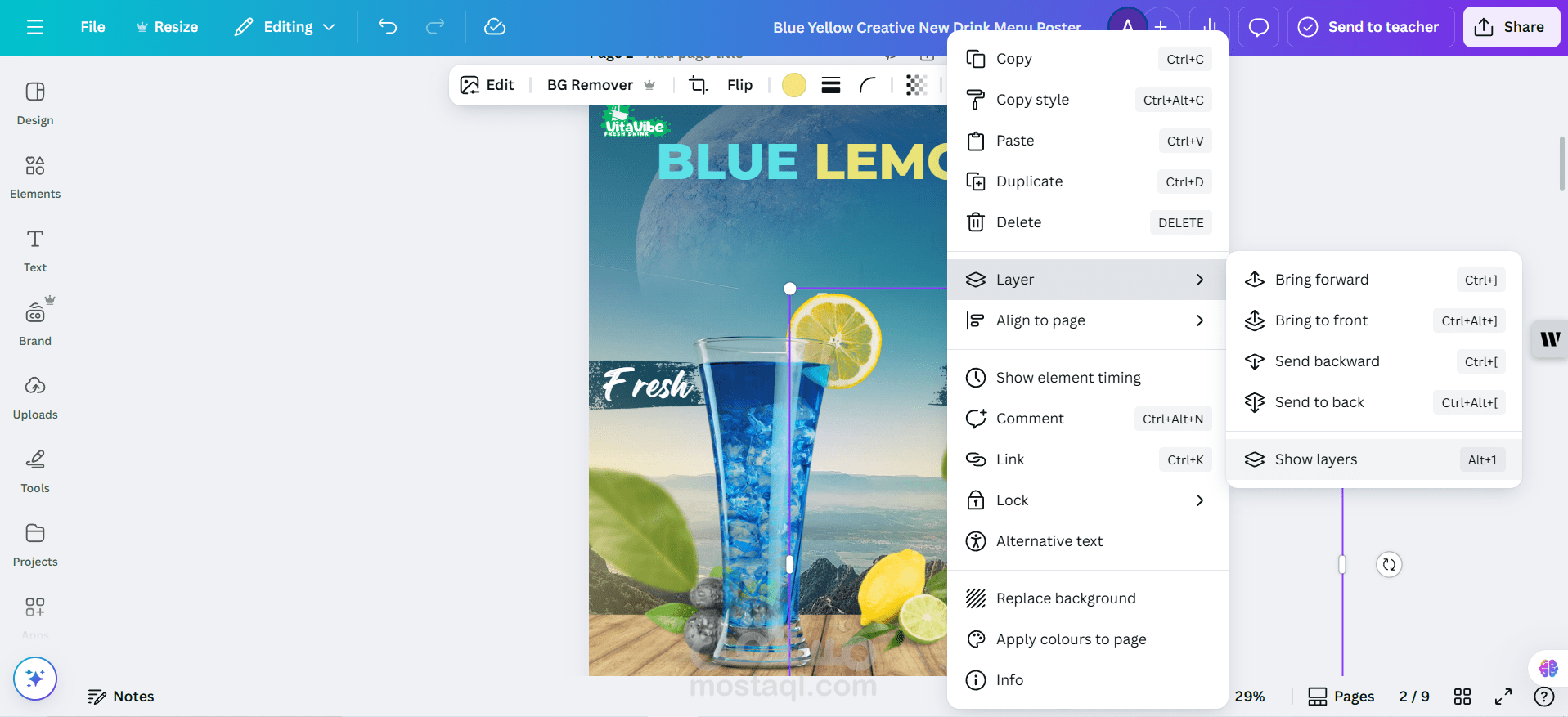Undo the last action
1568x717 pixels.
(387, 27)
